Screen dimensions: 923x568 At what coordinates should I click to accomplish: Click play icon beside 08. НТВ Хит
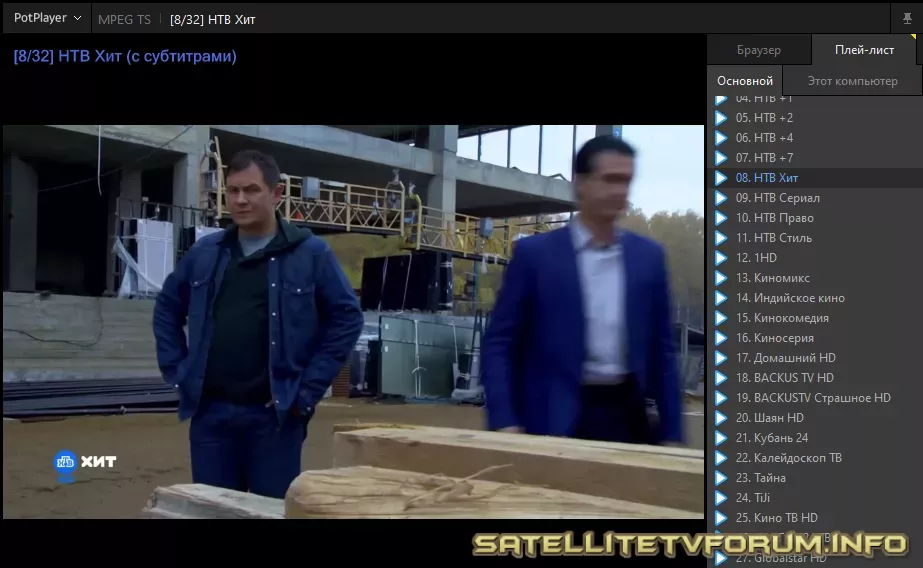[721, 178]
